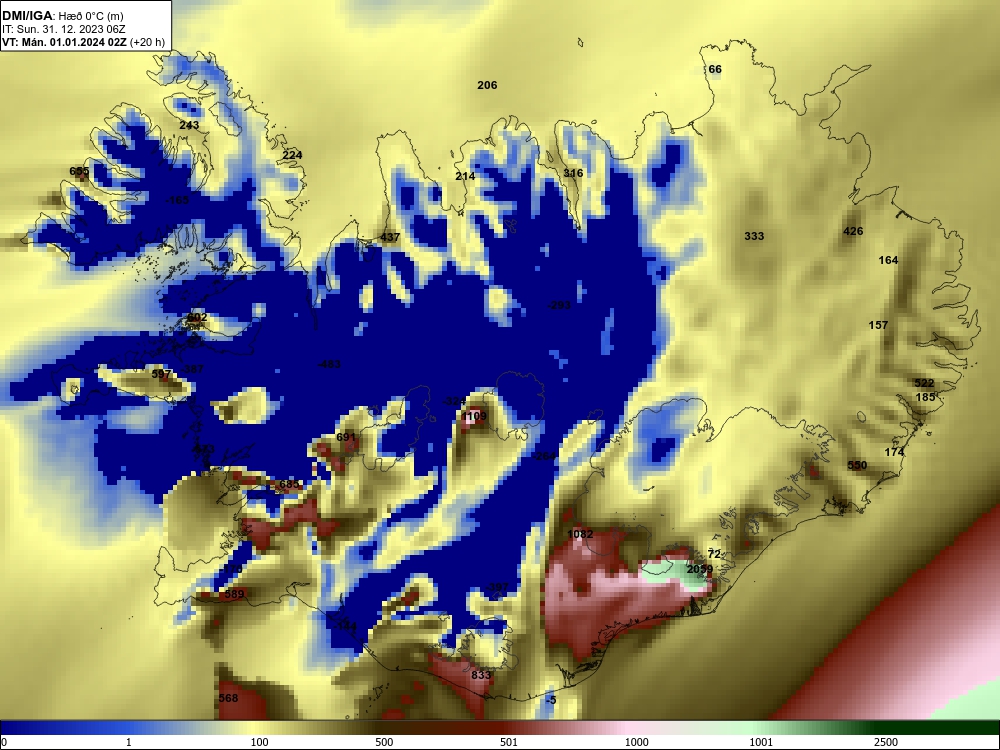Screen dimensions: 1000x750
Task: Click the legend label 1000
Action: click(x=636, y=742)
